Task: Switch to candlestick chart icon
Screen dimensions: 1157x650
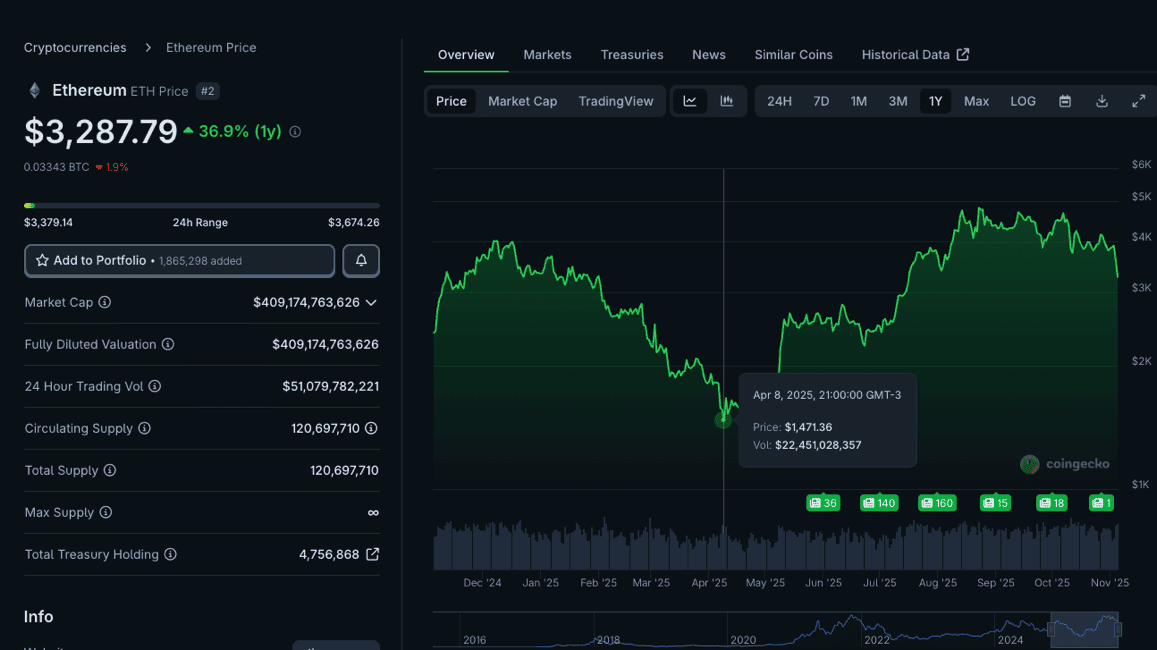Action: coord(727,101)
